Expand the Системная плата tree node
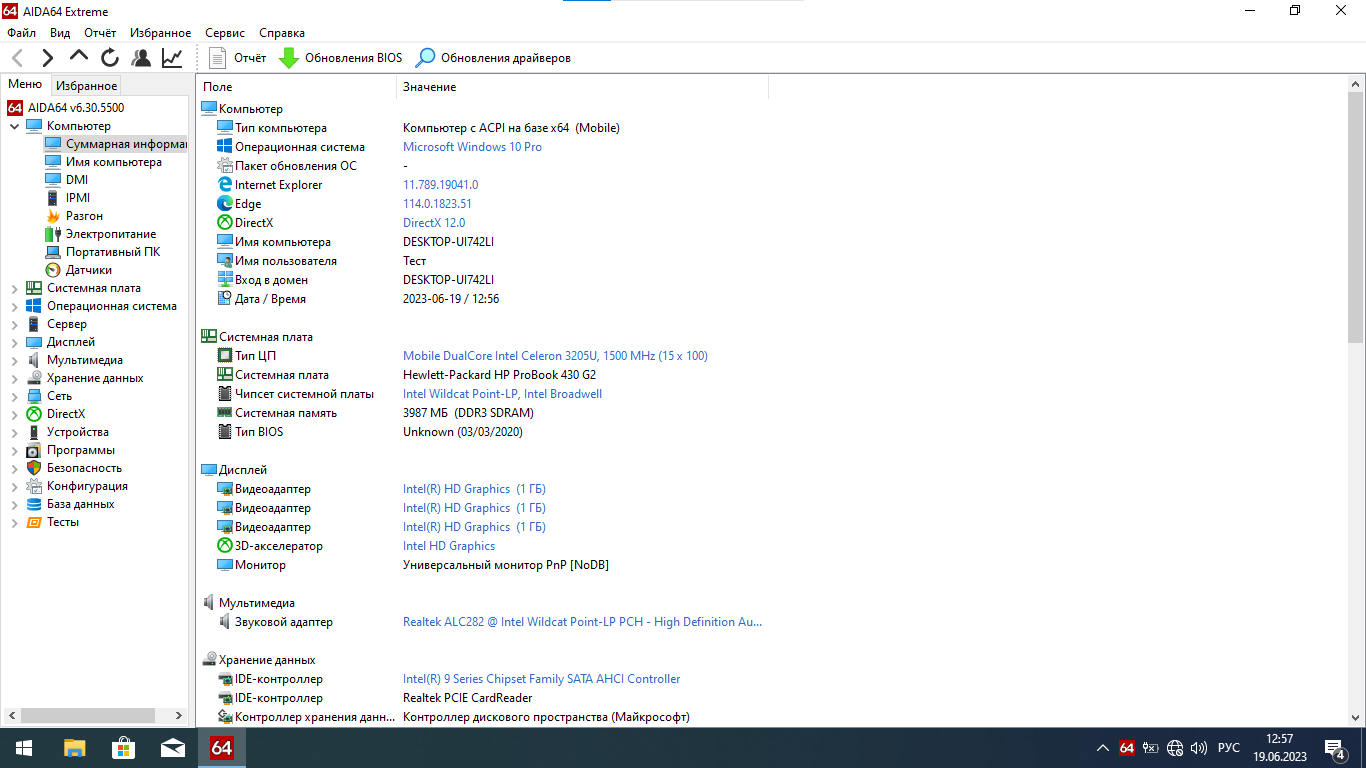The image size is (1366, 768). tap(14, 288)
